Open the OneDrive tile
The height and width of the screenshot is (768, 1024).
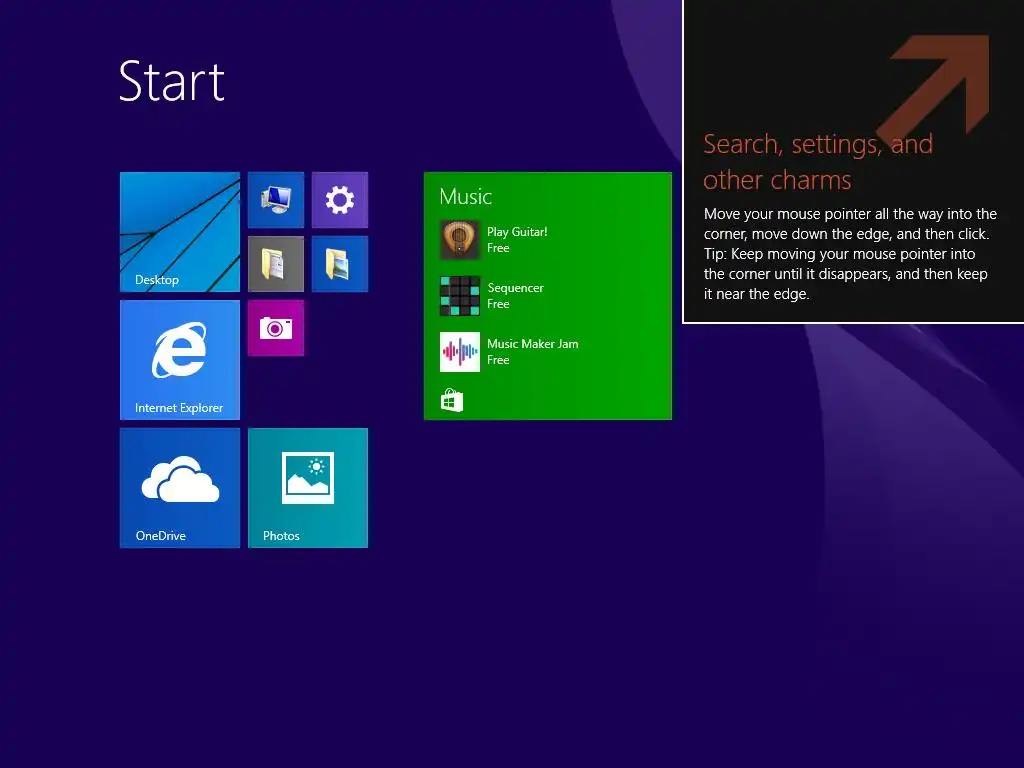click(180, 488)
